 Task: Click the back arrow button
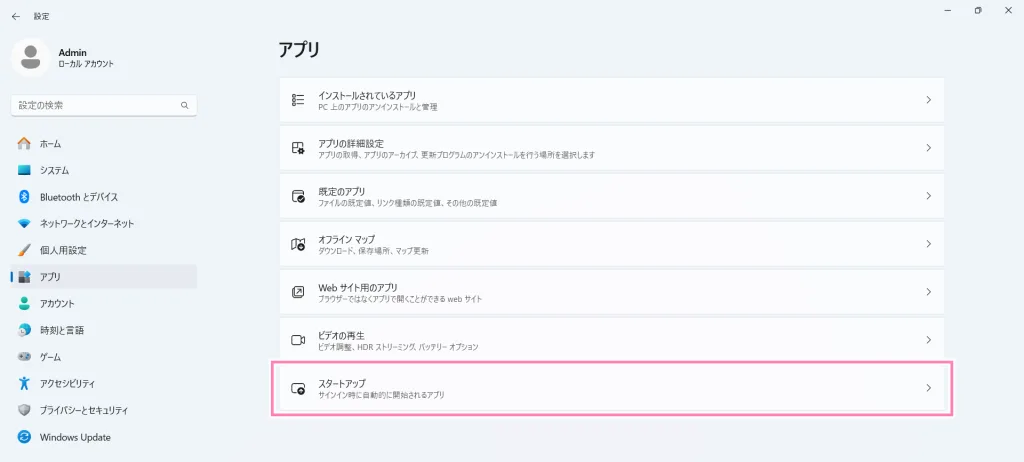tap(15, 16)
